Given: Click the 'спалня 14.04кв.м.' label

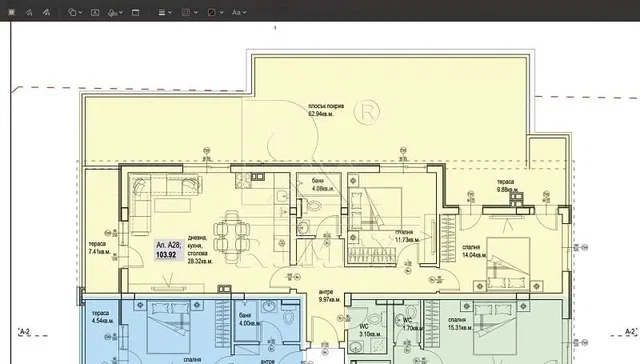Looking at the screenshot, I should coord(474,251).
